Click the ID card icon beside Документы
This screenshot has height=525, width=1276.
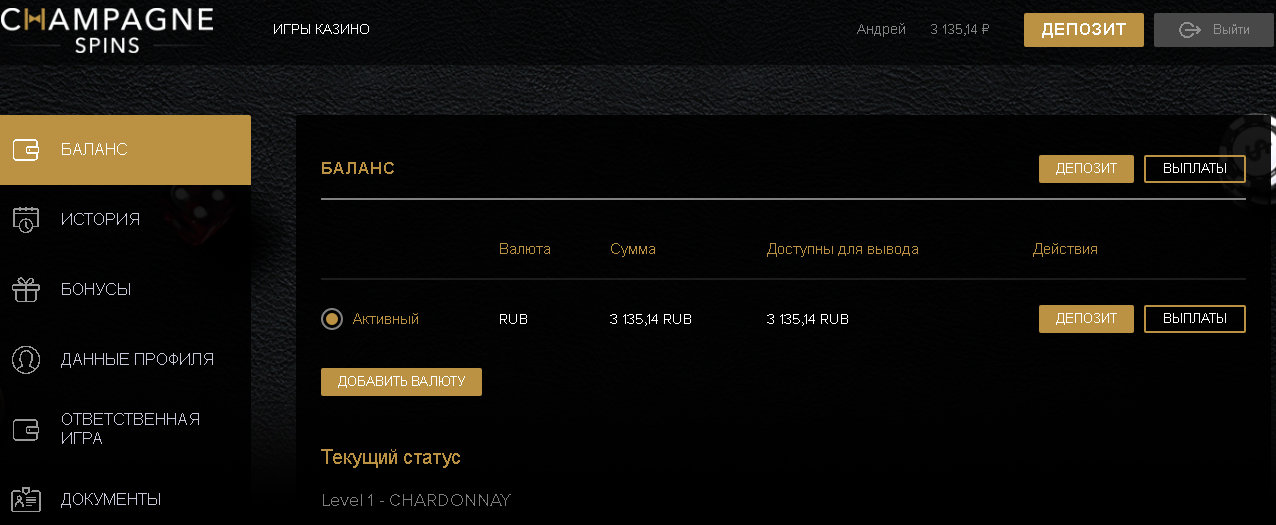pyautogui.click(x=26, y=499)
